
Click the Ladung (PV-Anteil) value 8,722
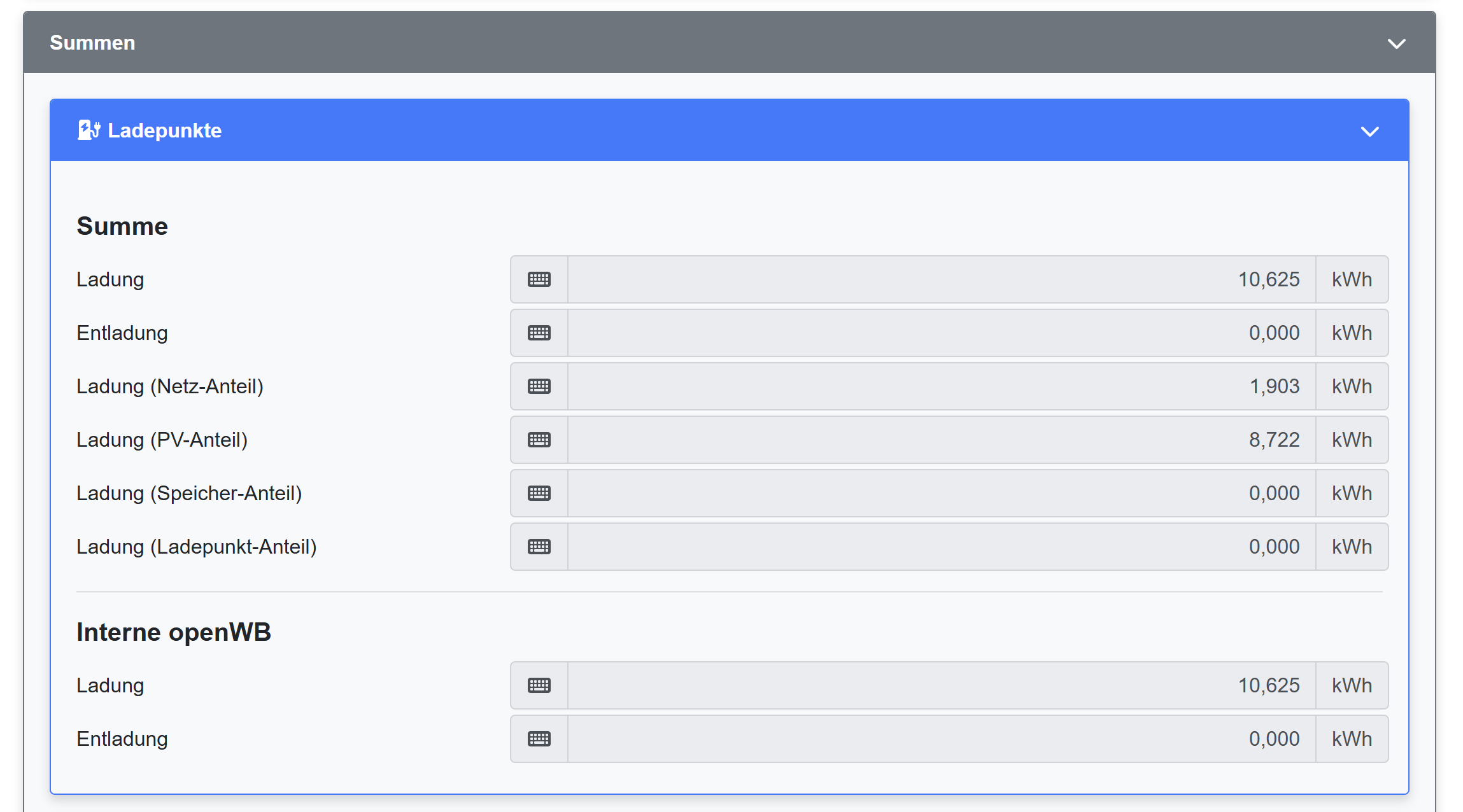coord(1273,440)
